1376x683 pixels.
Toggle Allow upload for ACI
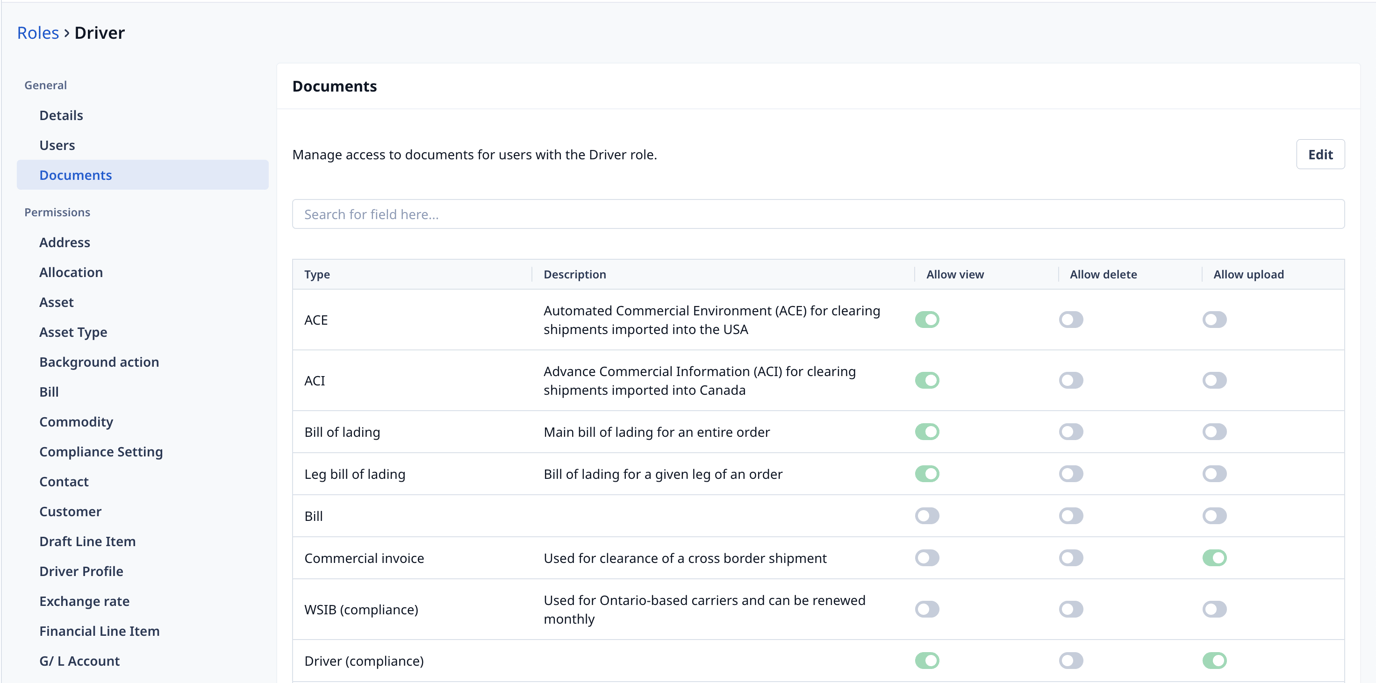[1214, 380]
